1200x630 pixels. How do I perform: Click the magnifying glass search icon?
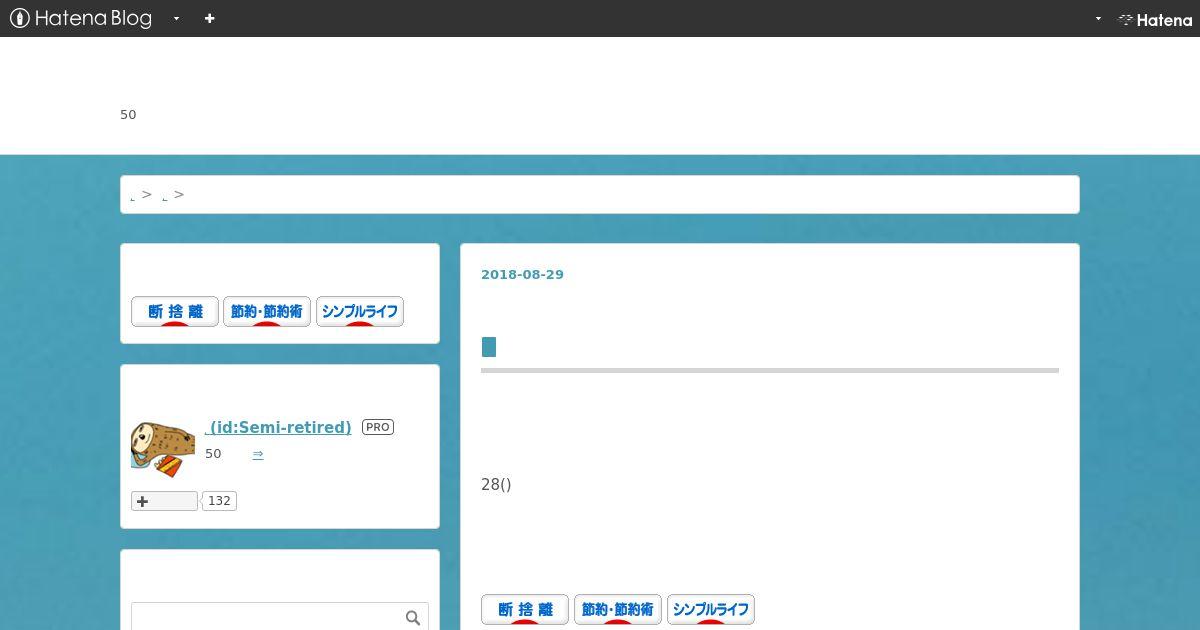pos(413,618)
